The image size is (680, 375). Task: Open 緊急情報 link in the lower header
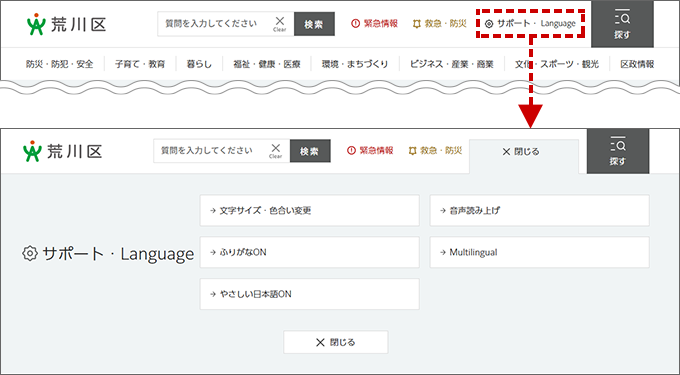(x=370, y=150)
